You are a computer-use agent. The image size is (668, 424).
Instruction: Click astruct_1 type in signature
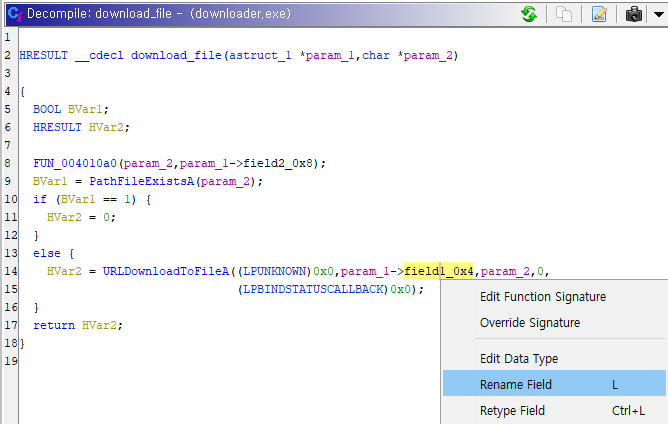click(260, 55)
